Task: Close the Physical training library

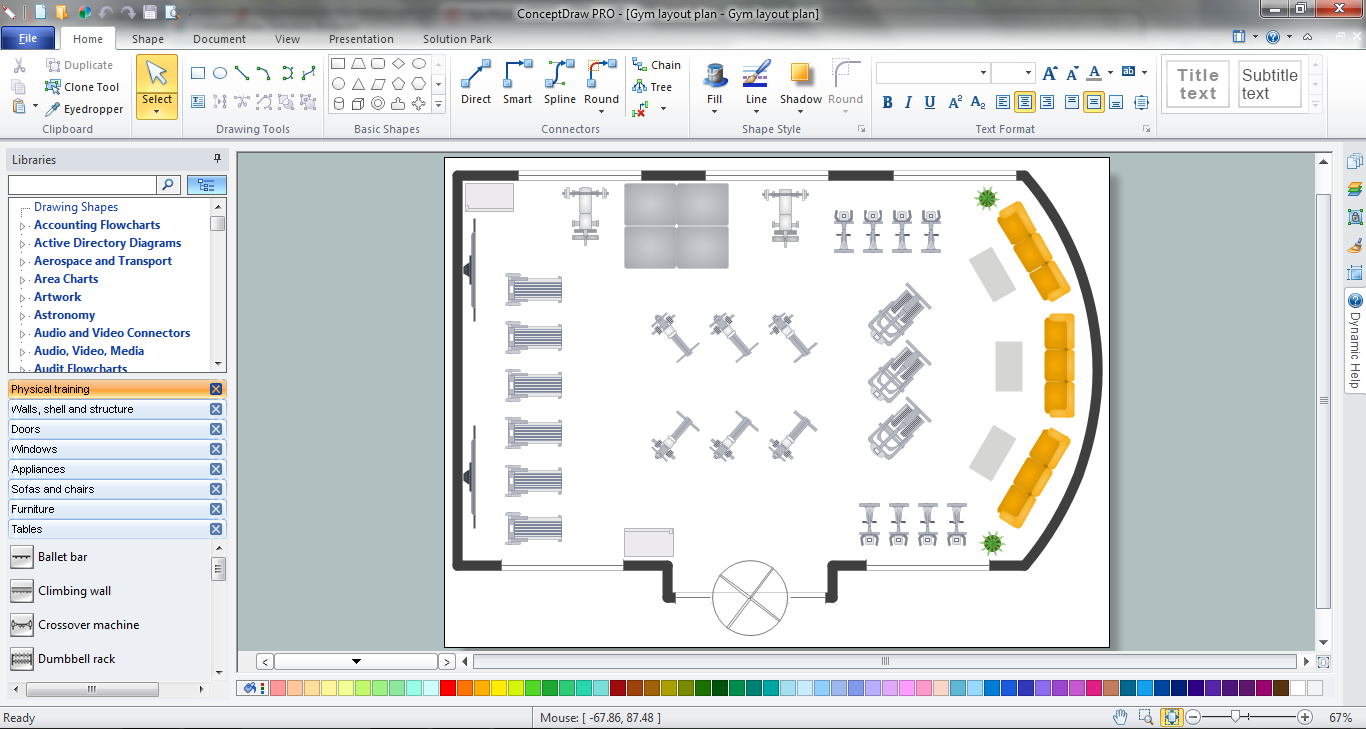Action: coord(216,389)
